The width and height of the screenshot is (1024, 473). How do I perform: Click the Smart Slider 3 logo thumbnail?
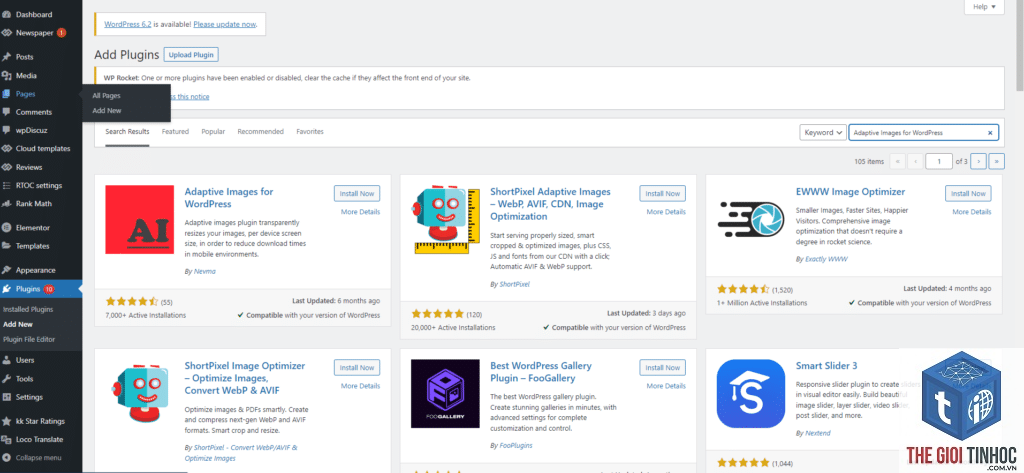[751, 393]
